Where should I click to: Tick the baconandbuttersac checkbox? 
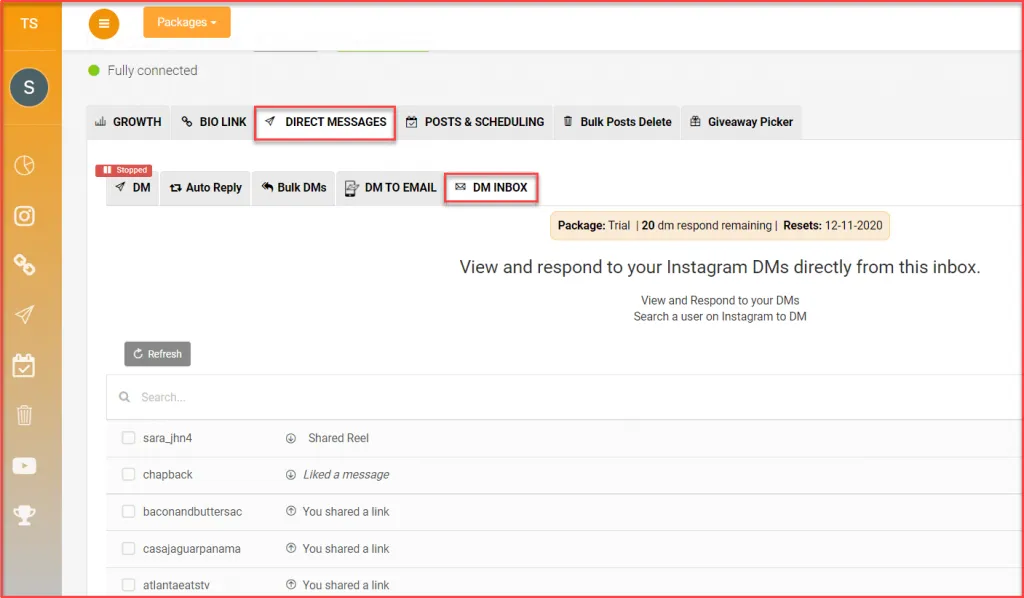pos(127,511)
